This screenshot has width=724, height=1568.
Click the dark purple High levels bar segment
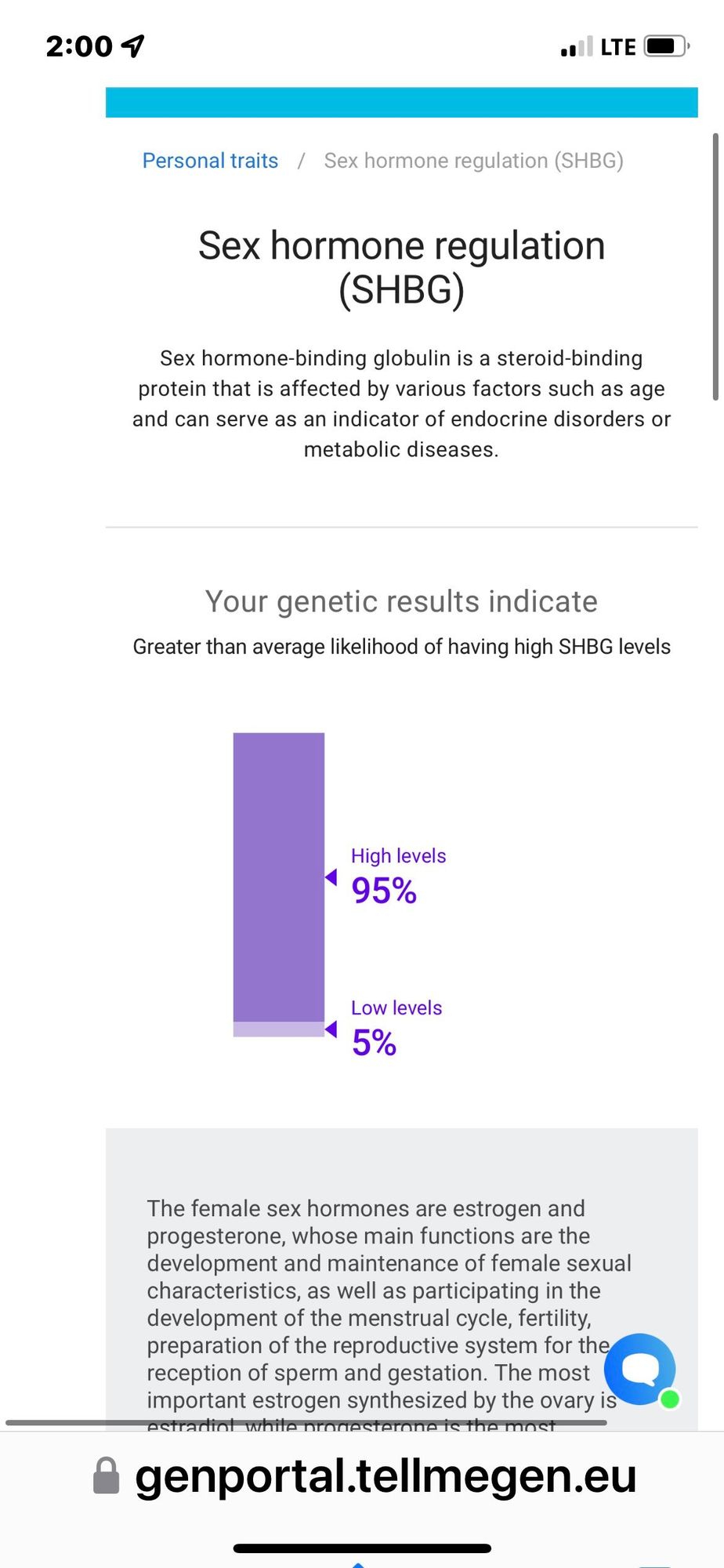279,877
